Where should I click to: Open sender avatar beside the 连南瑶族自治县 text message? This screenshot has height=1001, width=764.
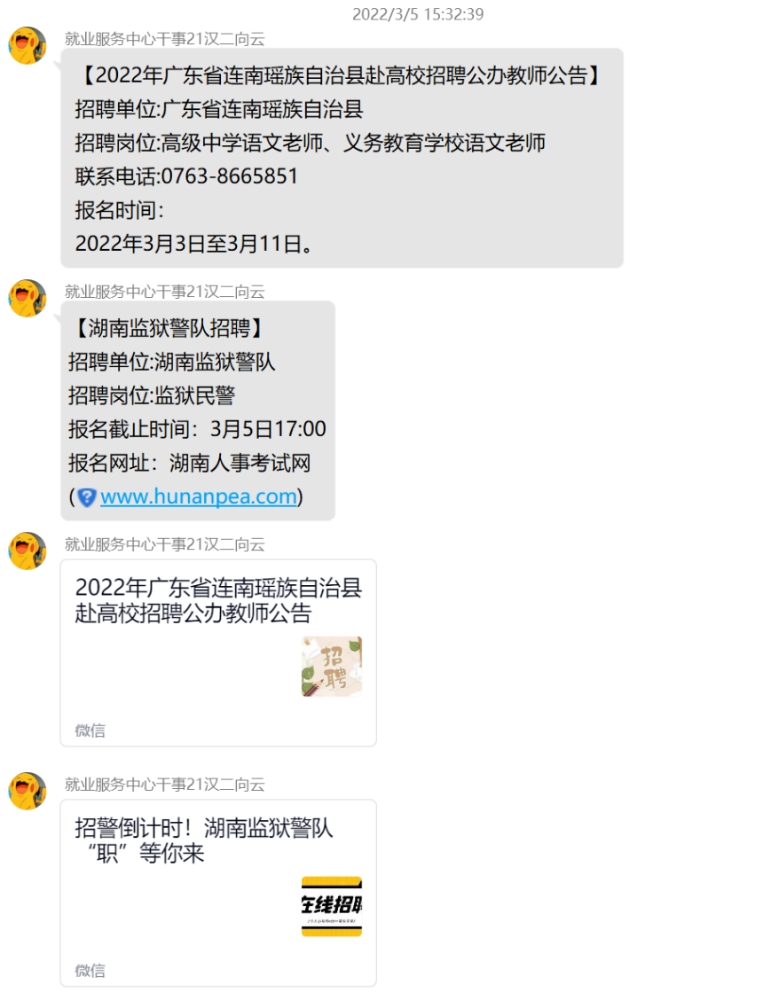[27, 45]
